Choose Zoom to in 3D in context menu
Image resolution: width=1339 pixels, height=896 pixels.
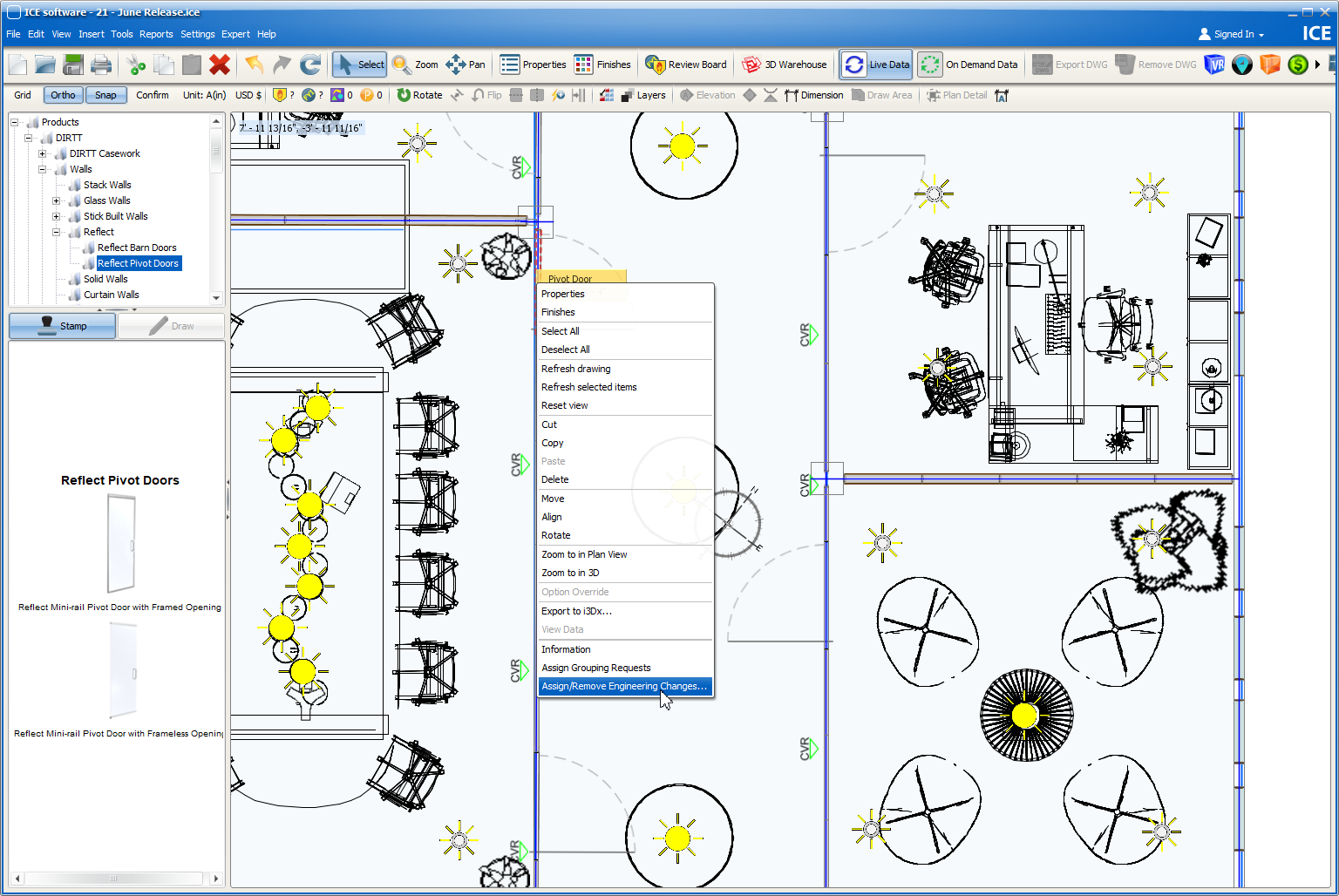click(x=625, y=573)
